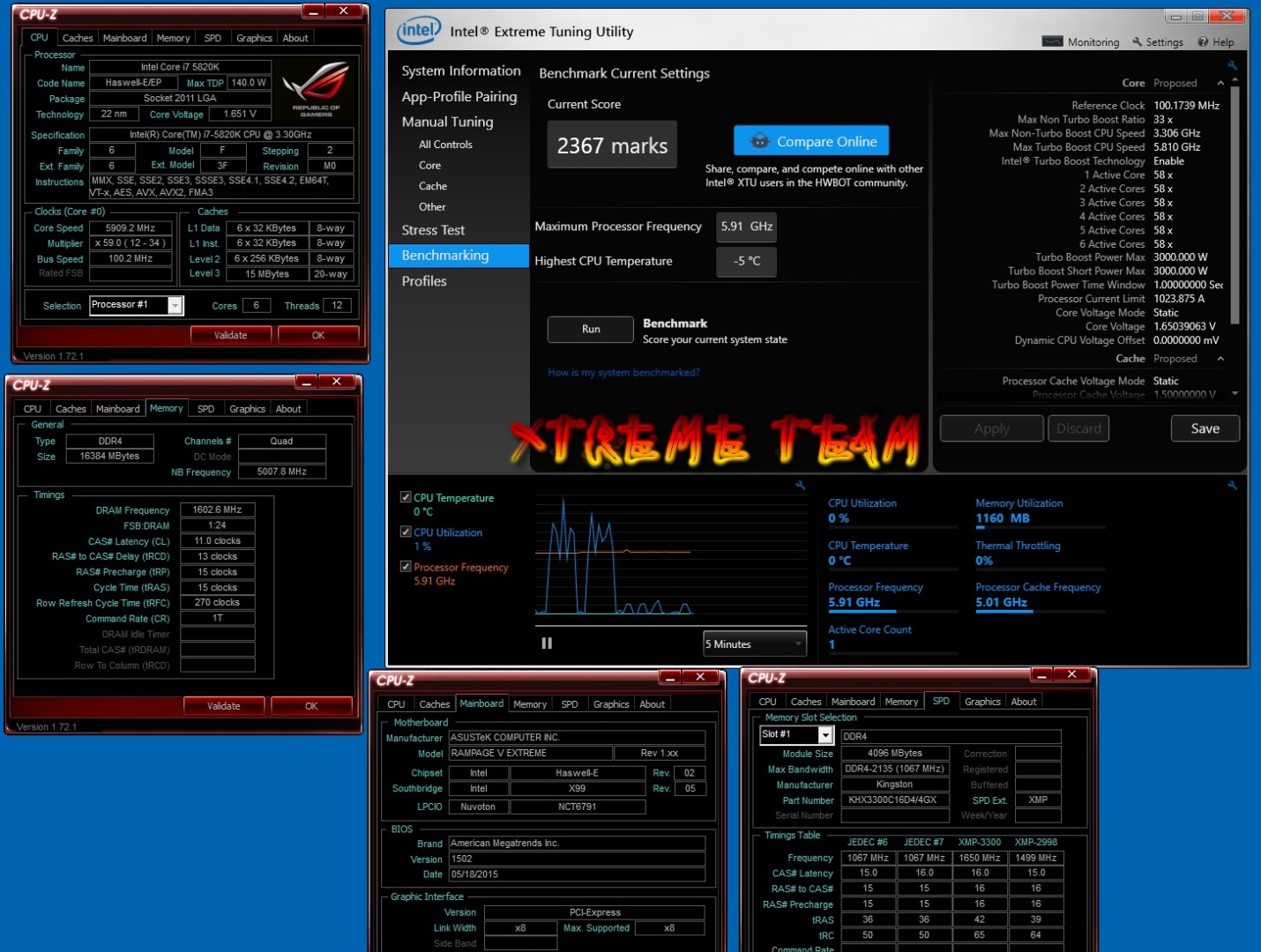The image size is (1261, 952).
Task: Run the XTU benchmark
Action: point(591,329)
